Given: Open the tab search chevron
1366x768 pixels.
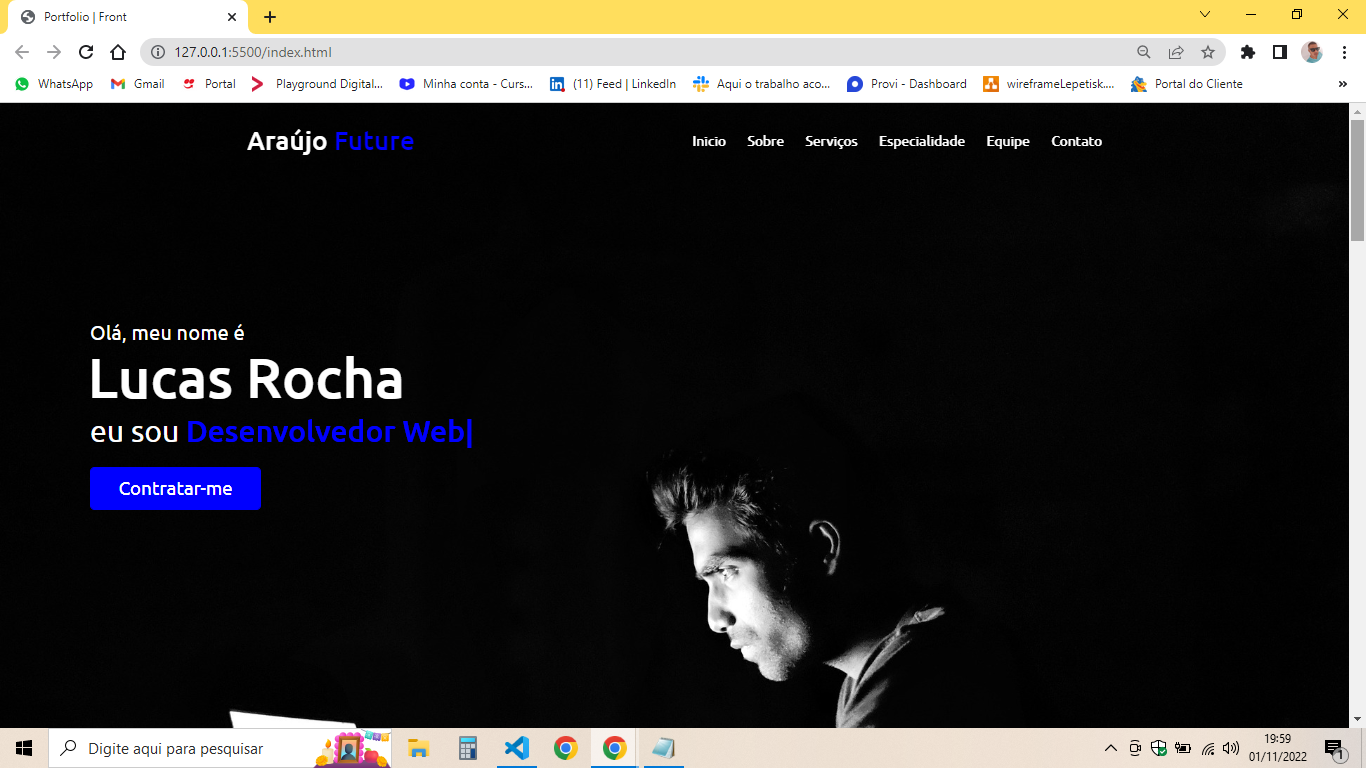Looking at the screenshot, I should (1205, 14).
